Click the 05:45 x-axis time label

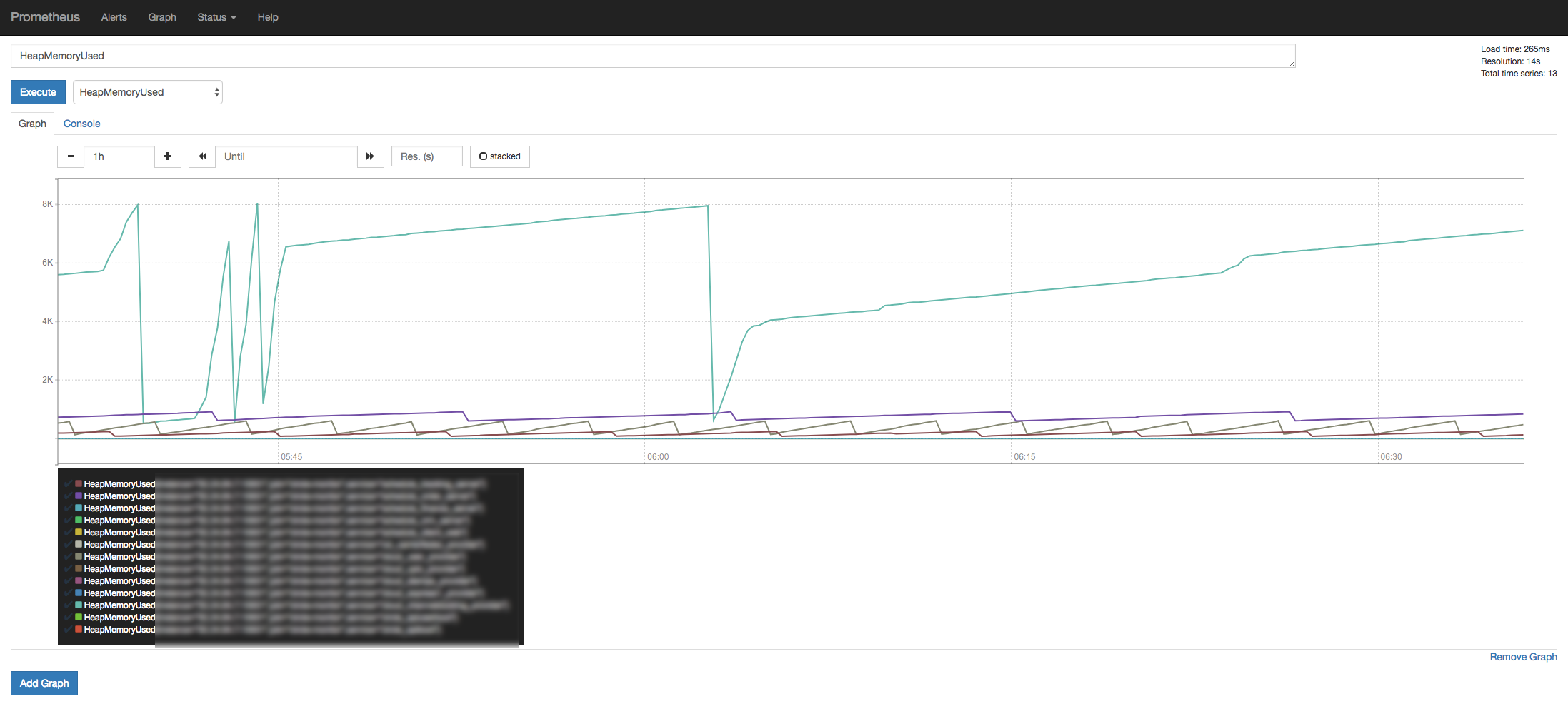(x=291, y=457)
